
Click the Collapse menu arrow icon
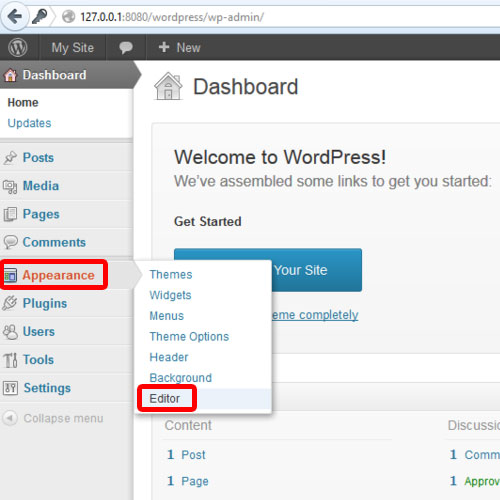[10, 418]
